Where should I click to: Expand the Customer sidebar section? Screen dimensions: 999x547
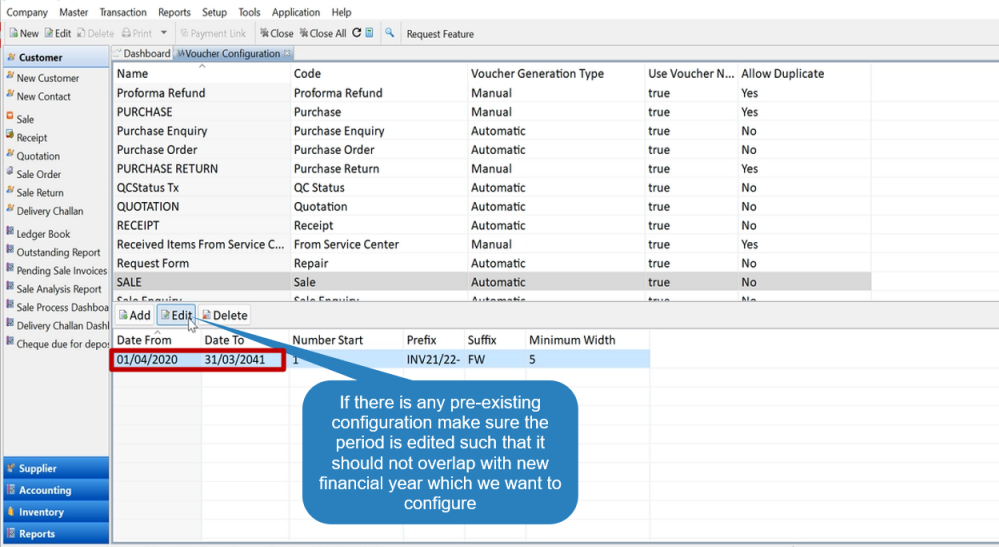click(x=56, y=57)
